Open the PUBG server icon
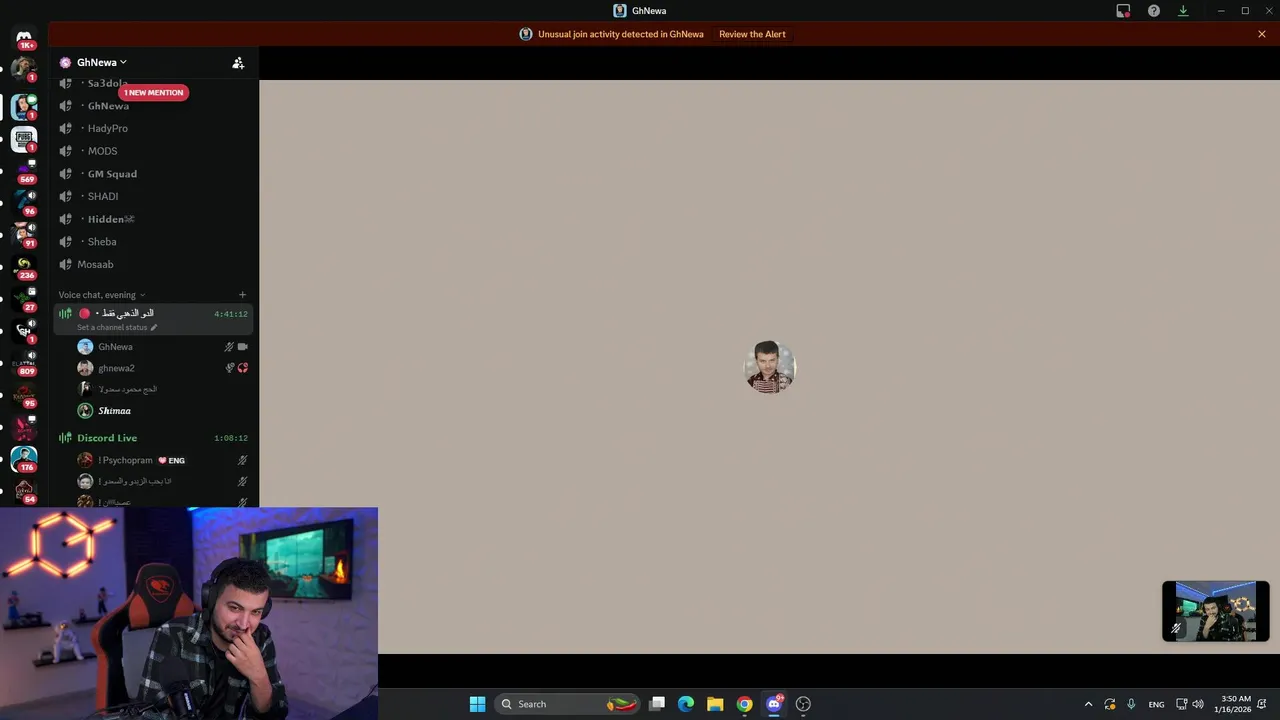The image size is (1280, 720). [x=24, y=139]
